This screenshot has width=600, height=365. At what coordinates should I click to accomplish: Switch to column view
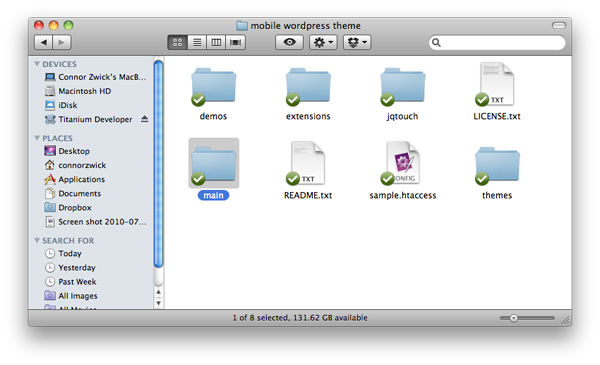pos(216,42)
